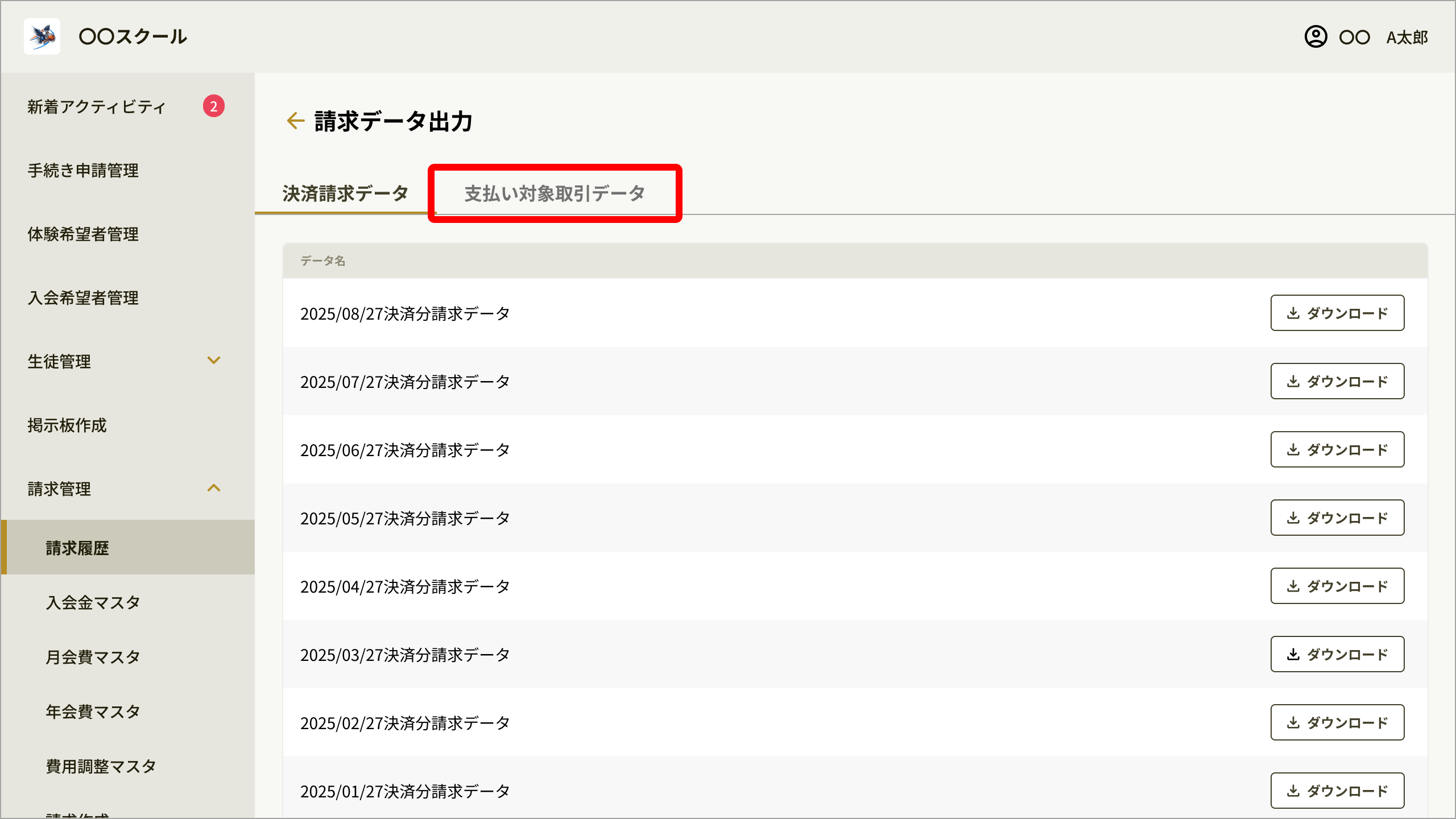Open 体験希望者管理 in the sidebar

click(83, 234)
